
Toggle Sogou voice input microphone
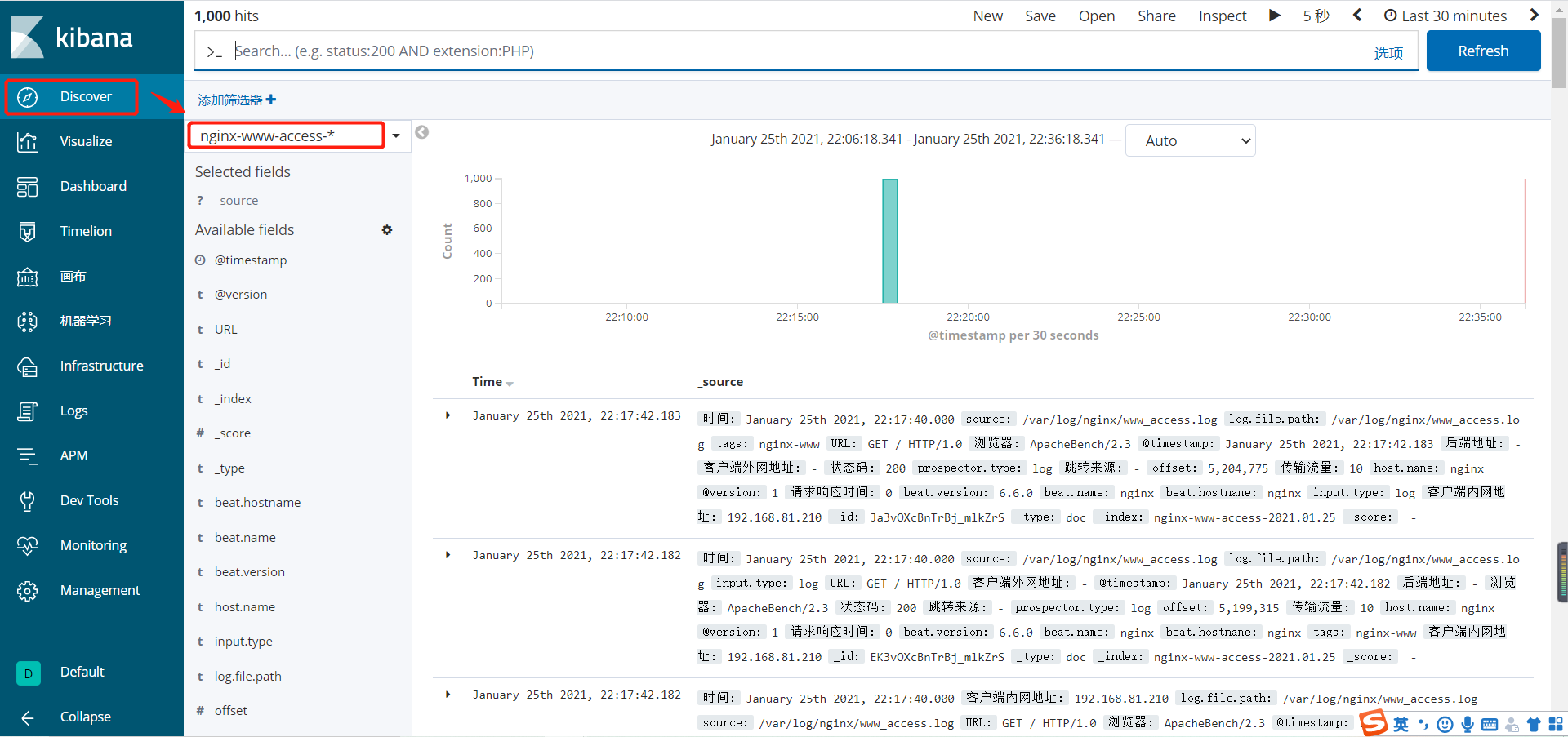tap(1468, 724)
